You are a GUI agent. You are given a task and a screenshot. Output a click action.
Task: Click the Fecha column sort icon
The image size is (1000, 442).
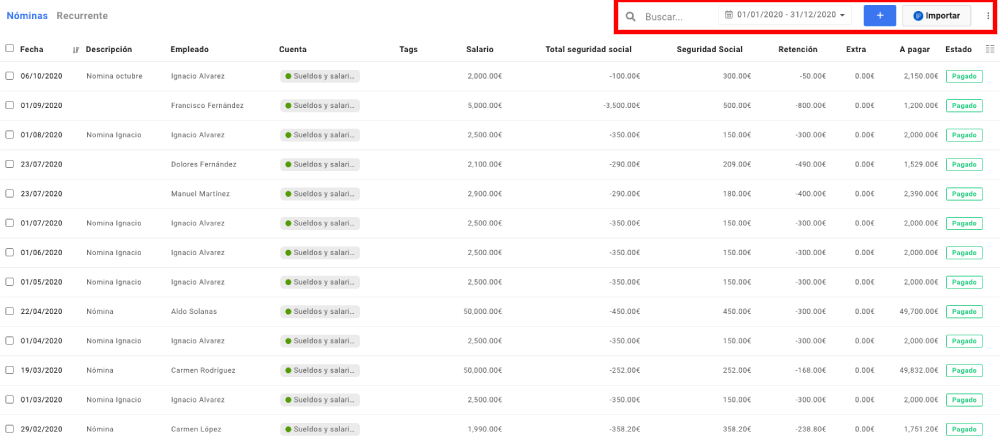(76, 50)
